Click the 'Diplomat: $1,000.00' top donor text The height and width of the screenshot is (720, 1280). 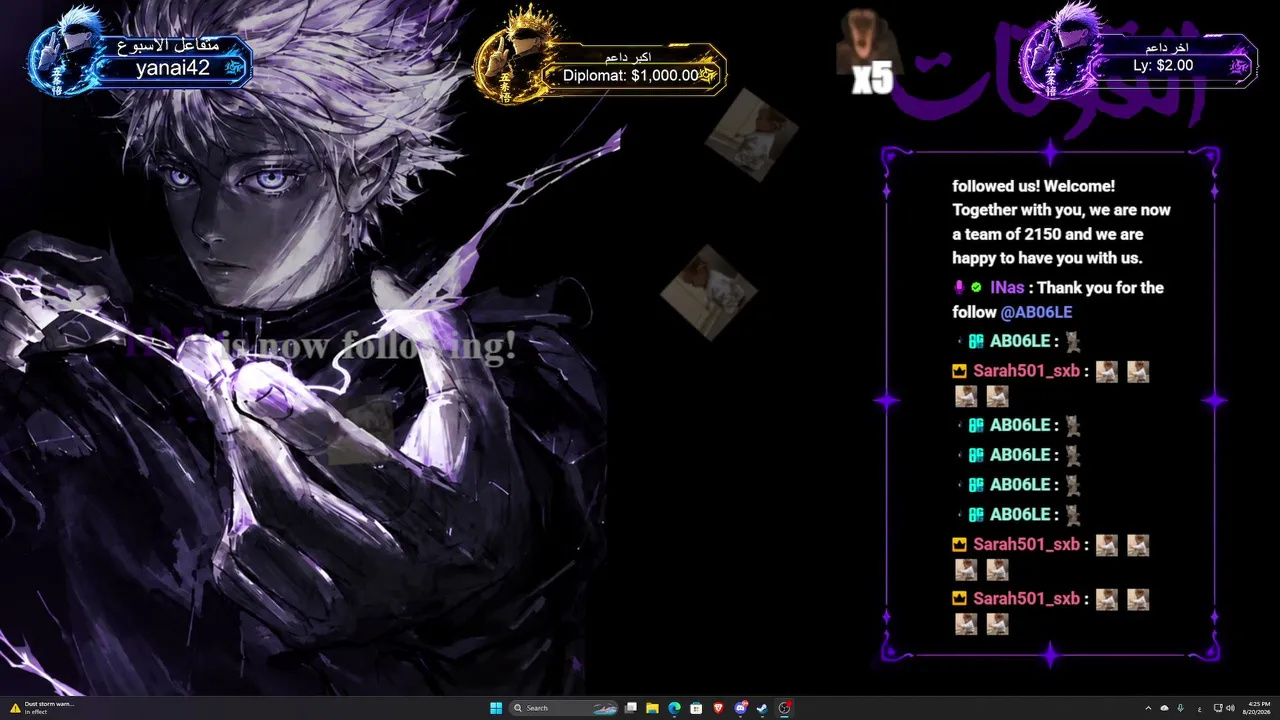pyautogui.click(x=631, y=75)
